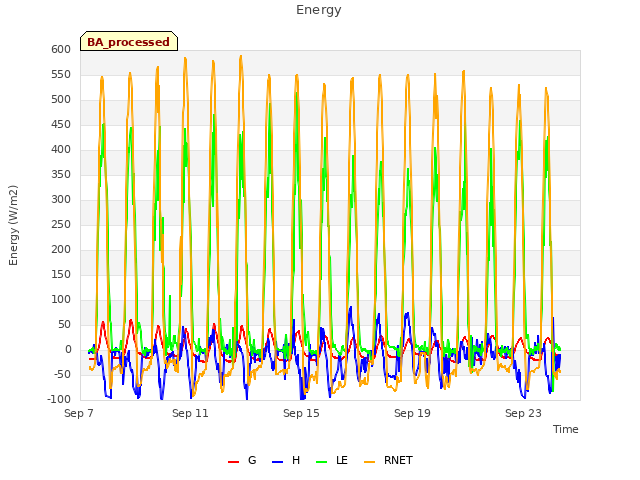This screenshot has width=640, height=480.
Task: Click the Sep 7 x-axis tick label
Action: pyautogui.click(x=79, y=413)
